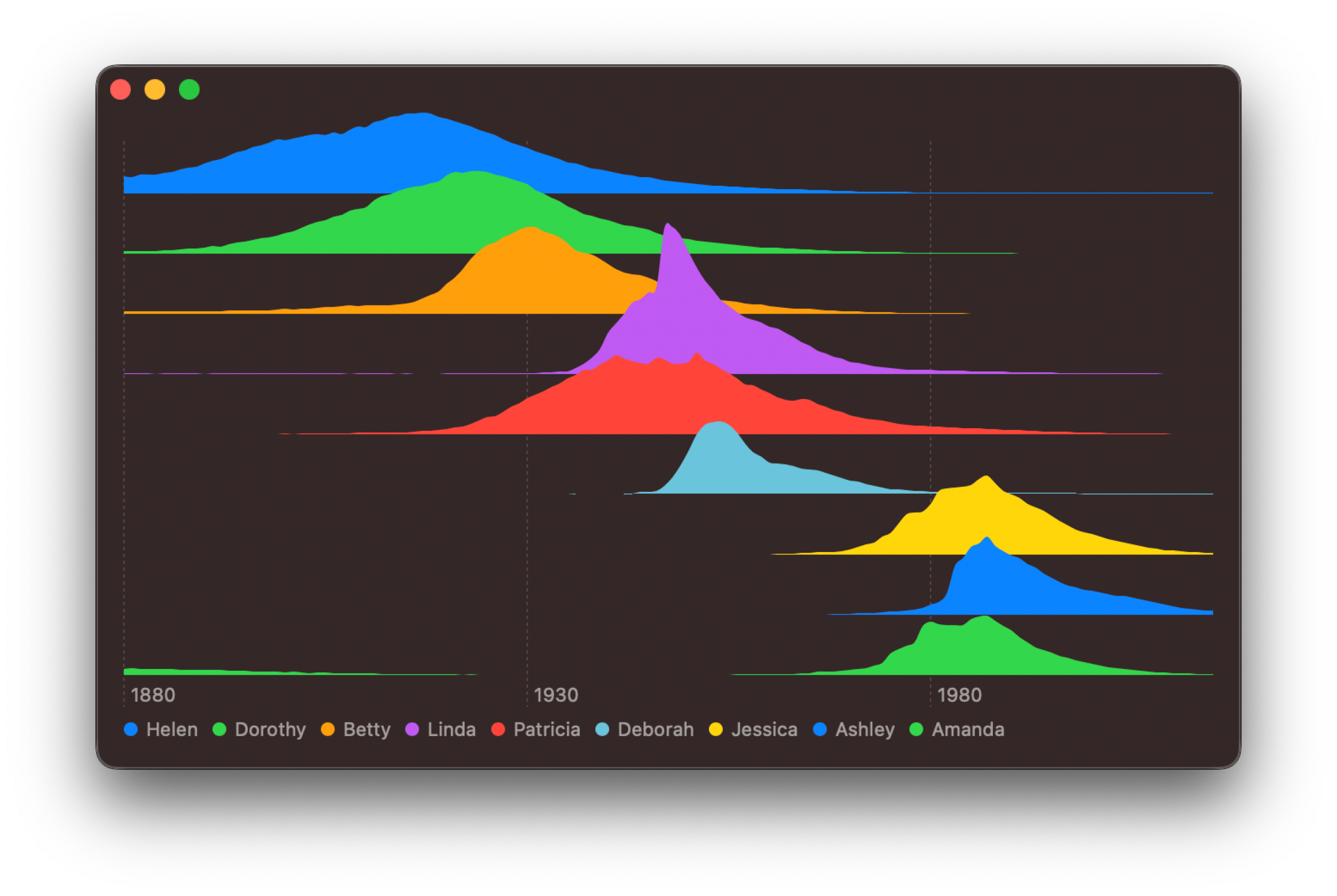Click the 1880 axis label
Viewport: 1337px width, 896px height.
[151, 695]
